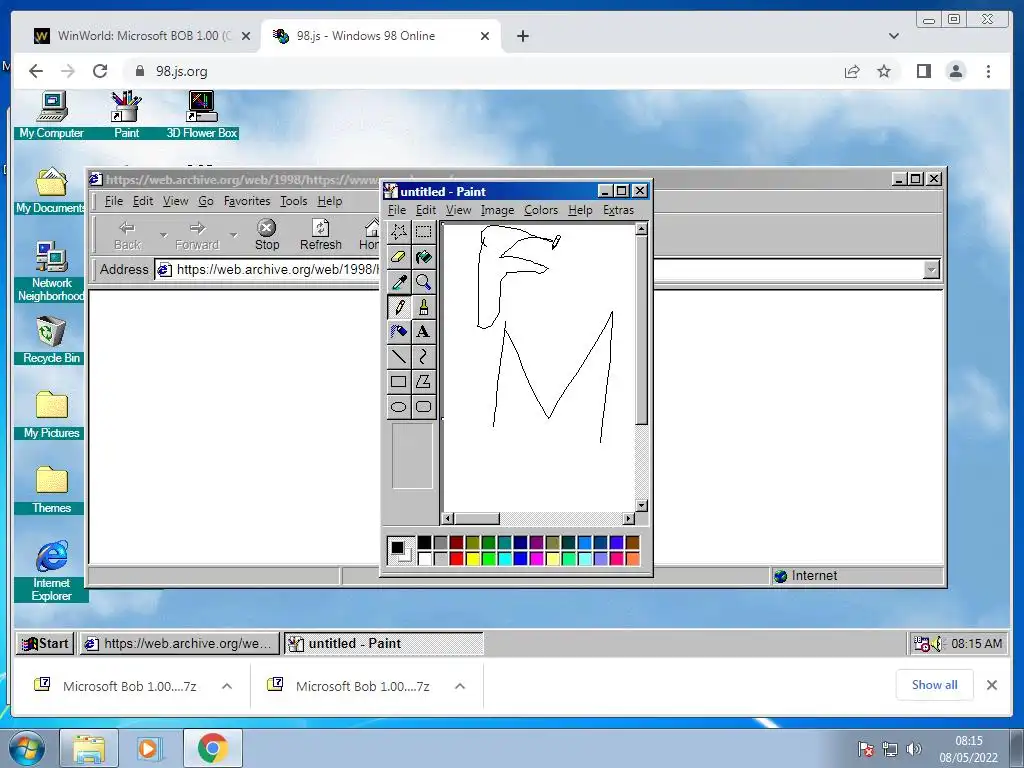Switch to the WinWorld Microsoft BOB tab
The width and height of the screenshot is (1024, 768).
coord(143,36)
